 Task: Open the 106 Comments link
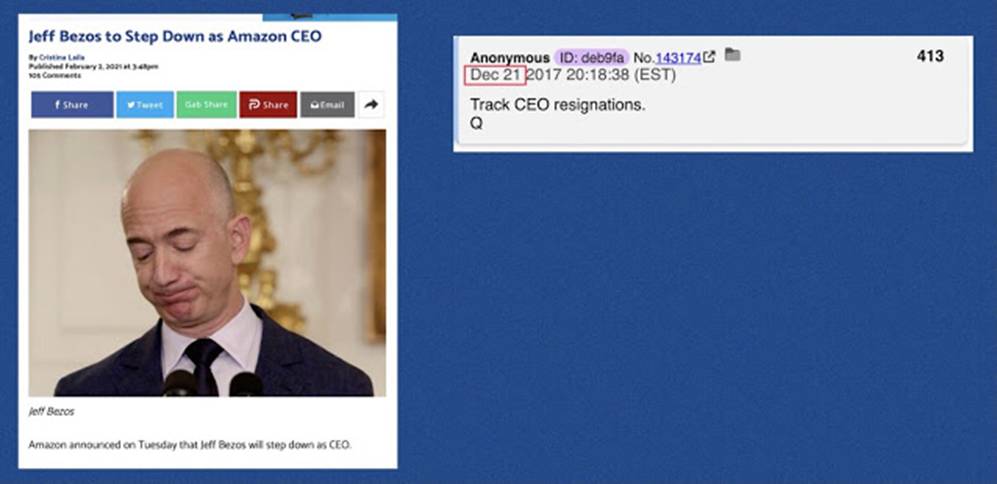55,75
